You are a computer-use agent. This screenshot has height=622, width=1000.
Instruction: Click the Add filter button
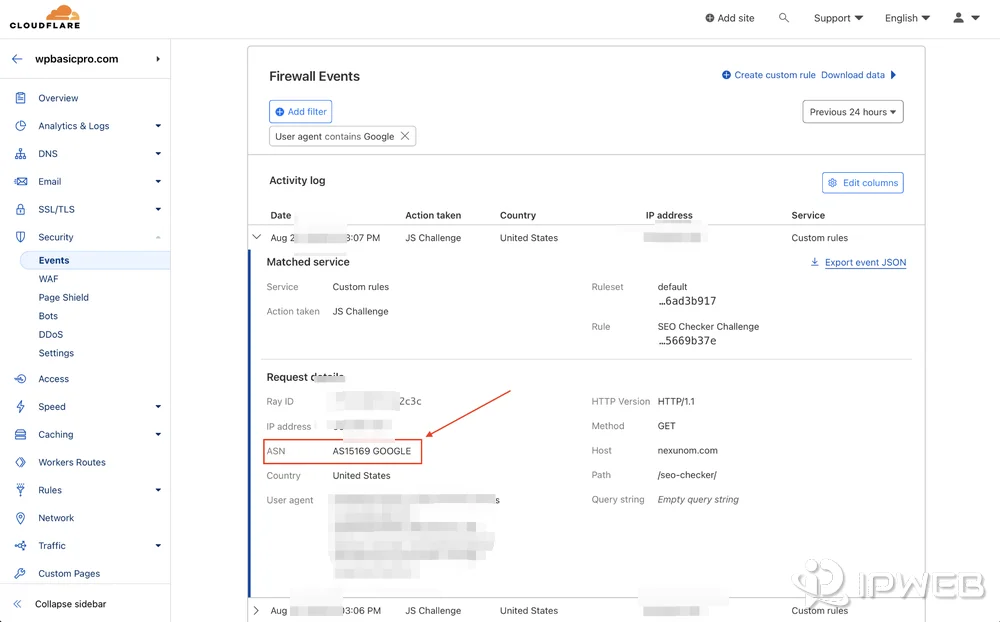[300, 112]
